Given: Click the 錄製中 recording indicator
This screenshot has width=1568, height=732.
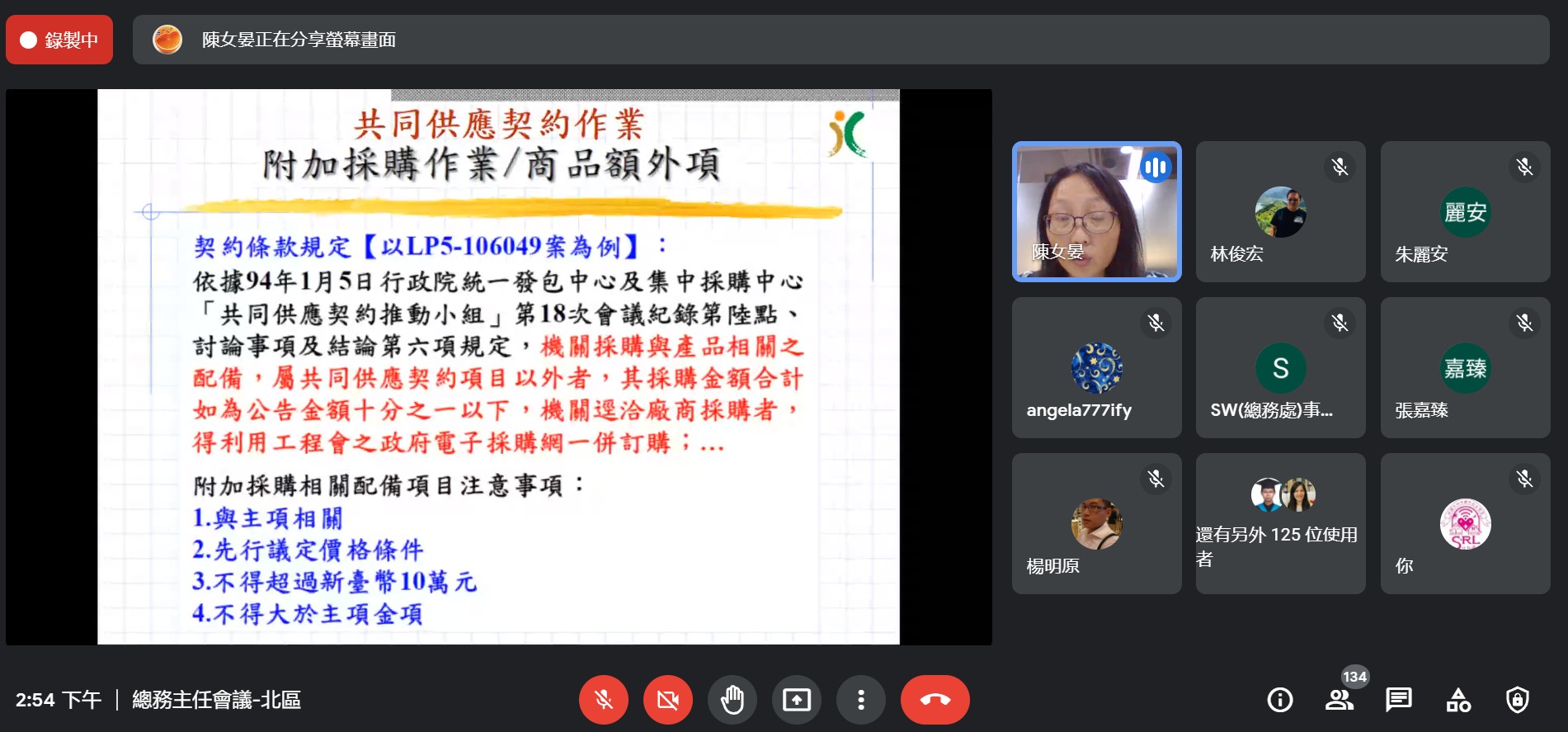Looking at the screenshot, I should click(x=59, y=40).
